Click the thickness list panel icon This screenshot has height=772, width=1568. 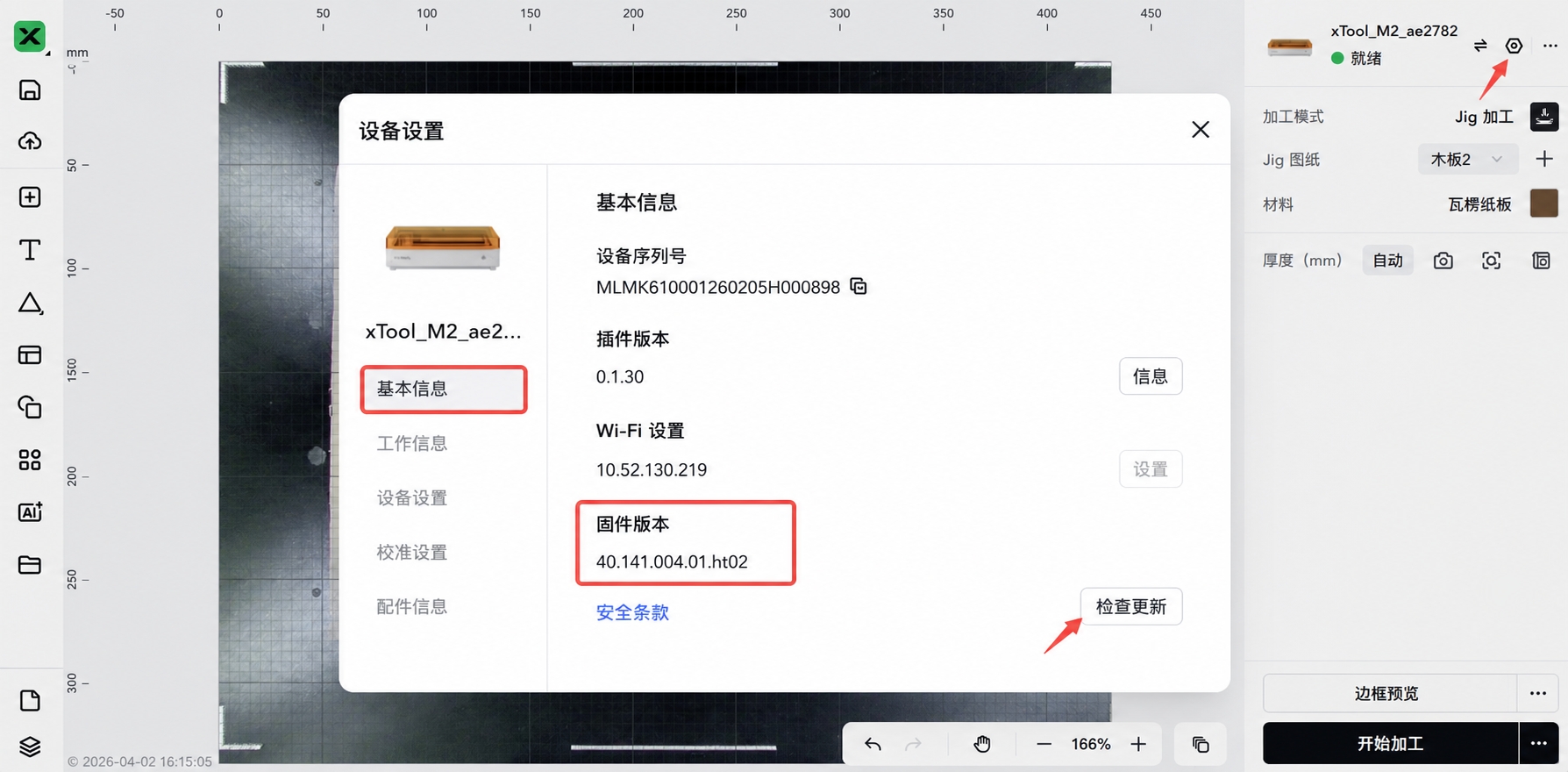(x=1541, y=261)
